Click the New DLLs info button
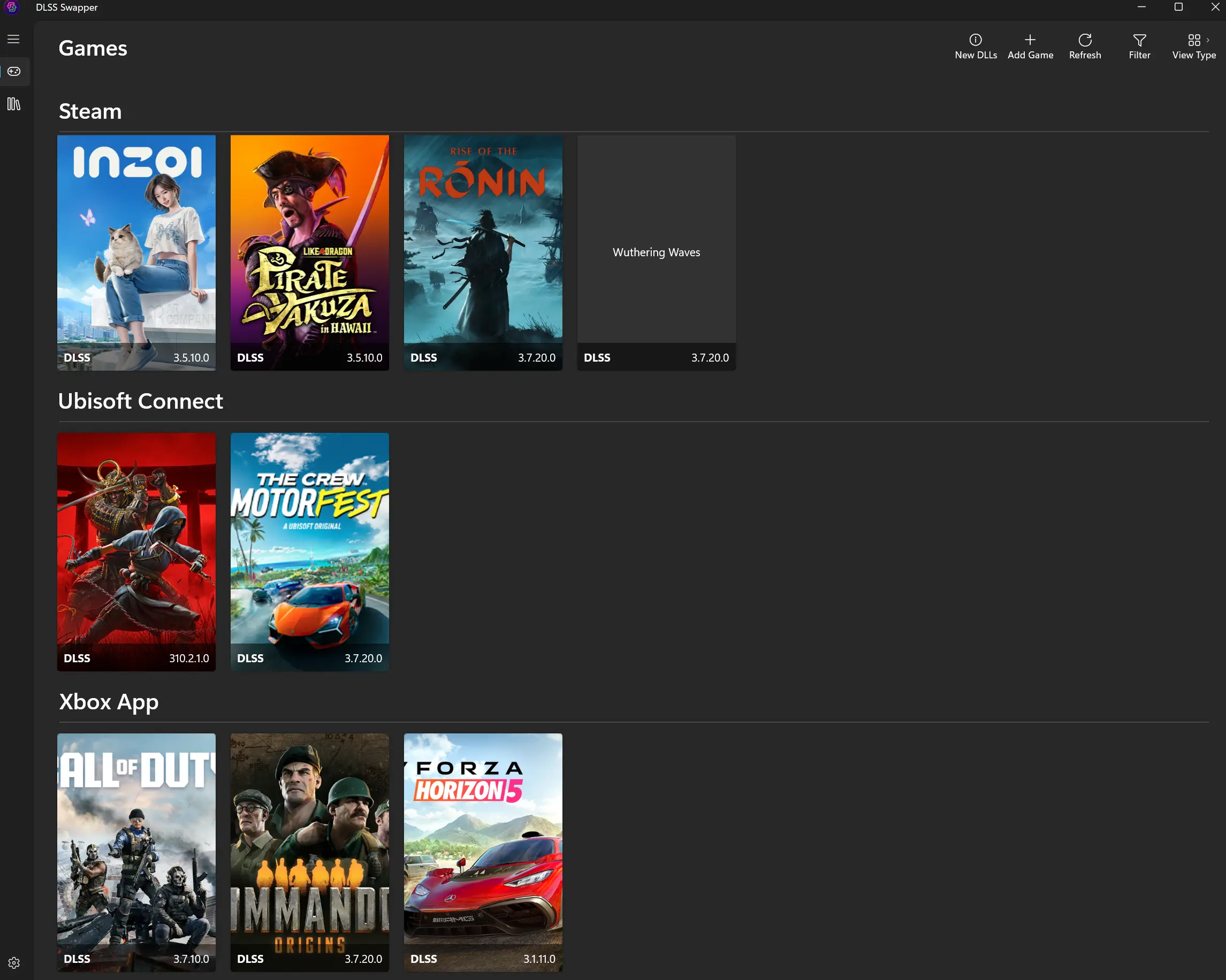 pos(976,47)
